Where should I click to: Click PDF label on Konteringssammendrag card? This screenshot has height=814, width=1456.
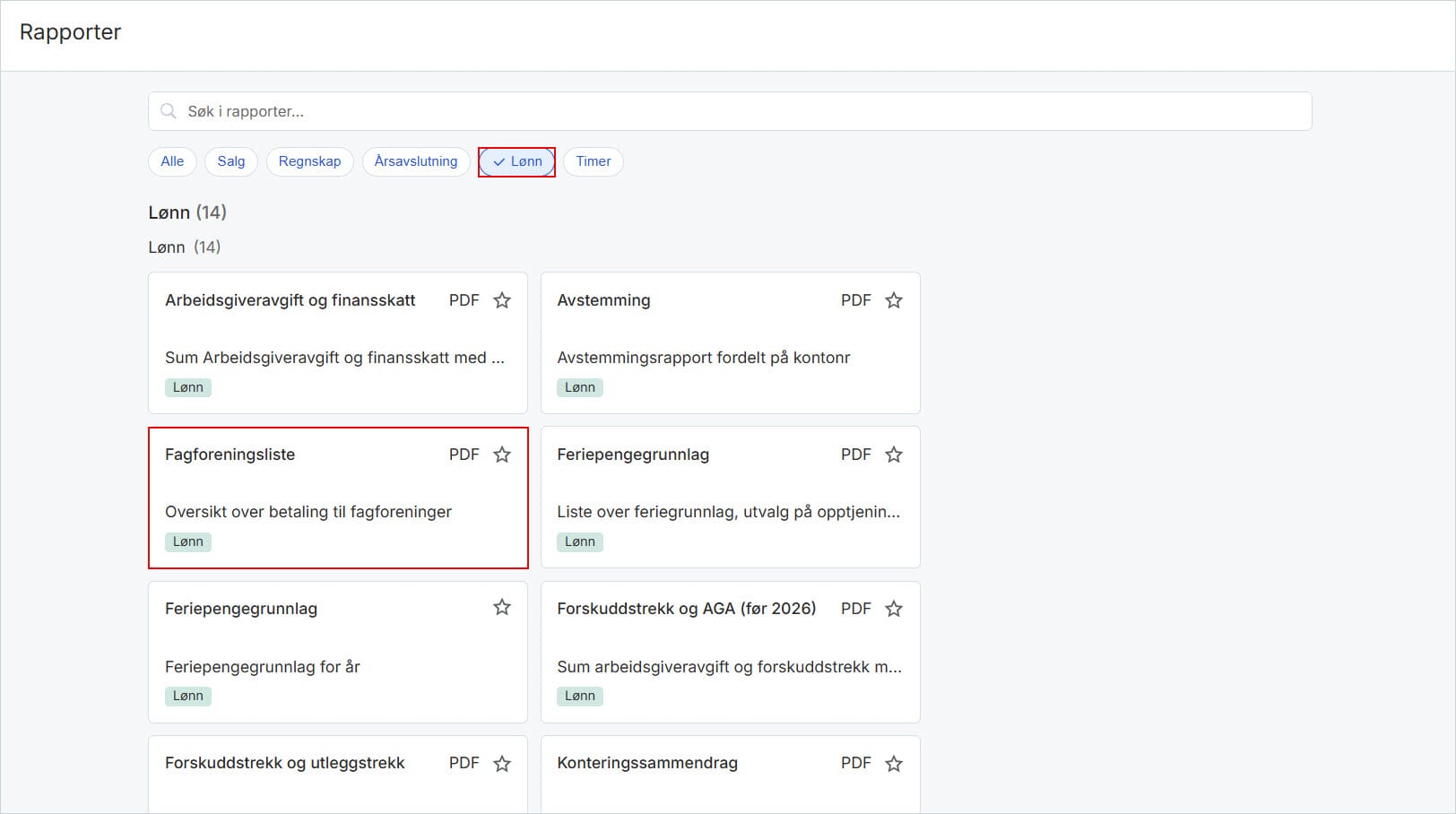coord(856,763)
